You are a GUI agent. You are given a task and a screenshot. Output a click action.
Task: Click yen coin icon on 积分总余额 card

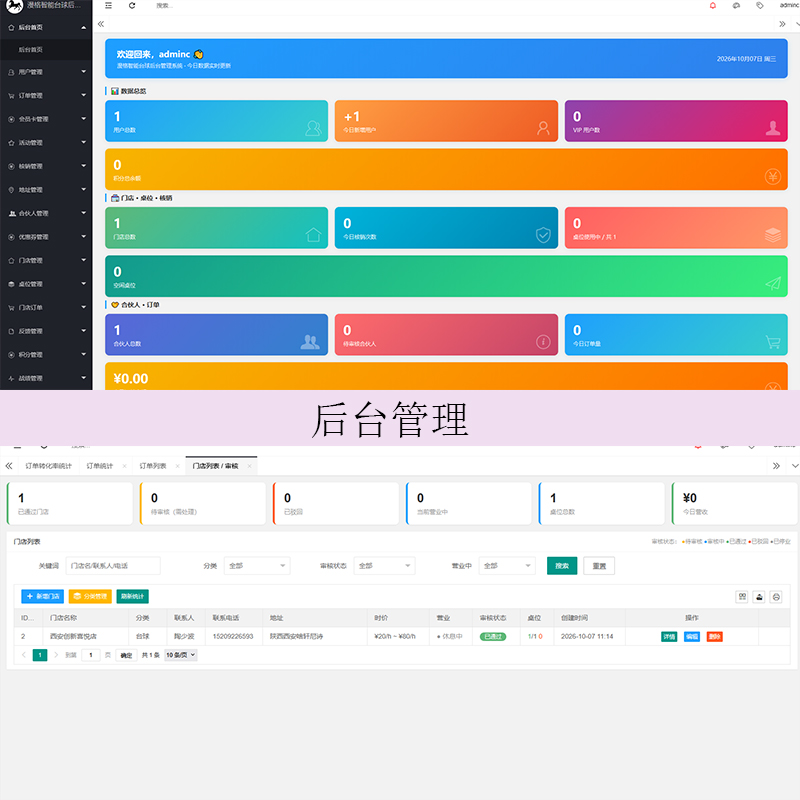[x=773, y=177]
